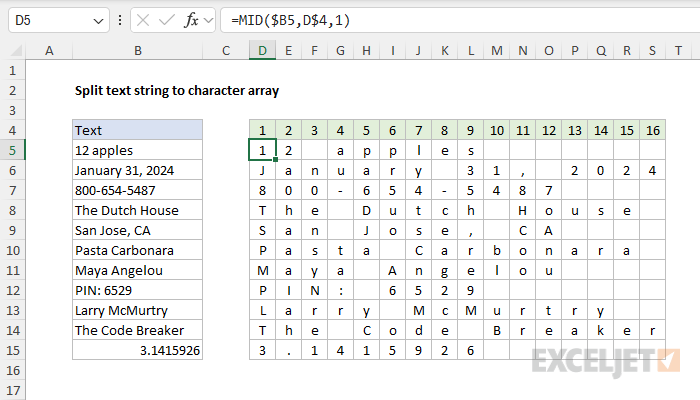700x400 pixels.
Task: Select column H header
Action: click(x=367, y=50)
